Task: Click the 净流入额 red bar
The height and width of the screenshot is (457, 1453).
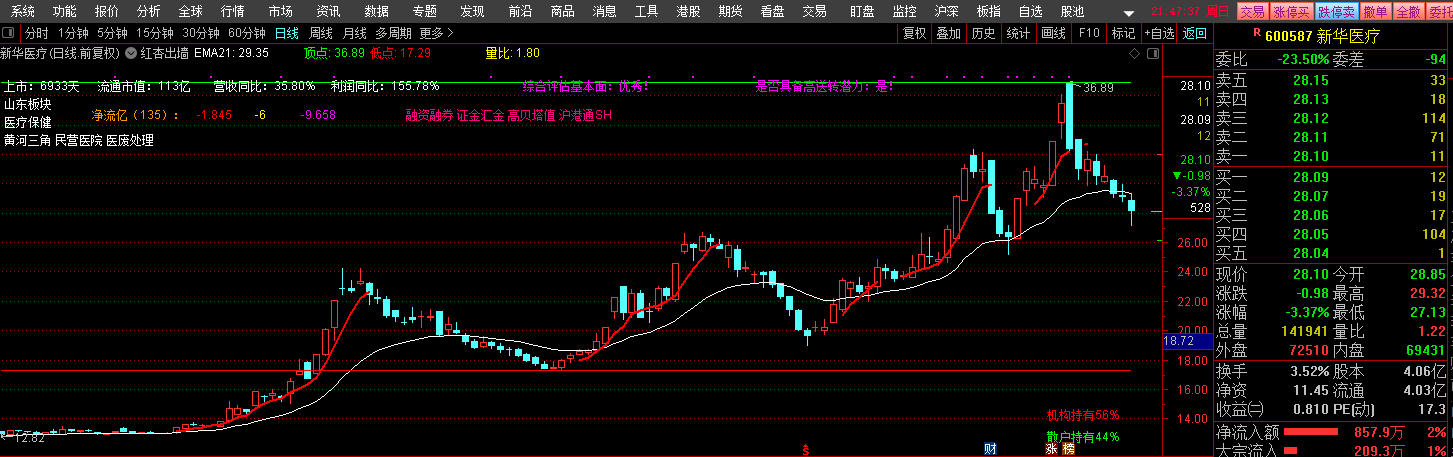Action: click(1310, 432)
